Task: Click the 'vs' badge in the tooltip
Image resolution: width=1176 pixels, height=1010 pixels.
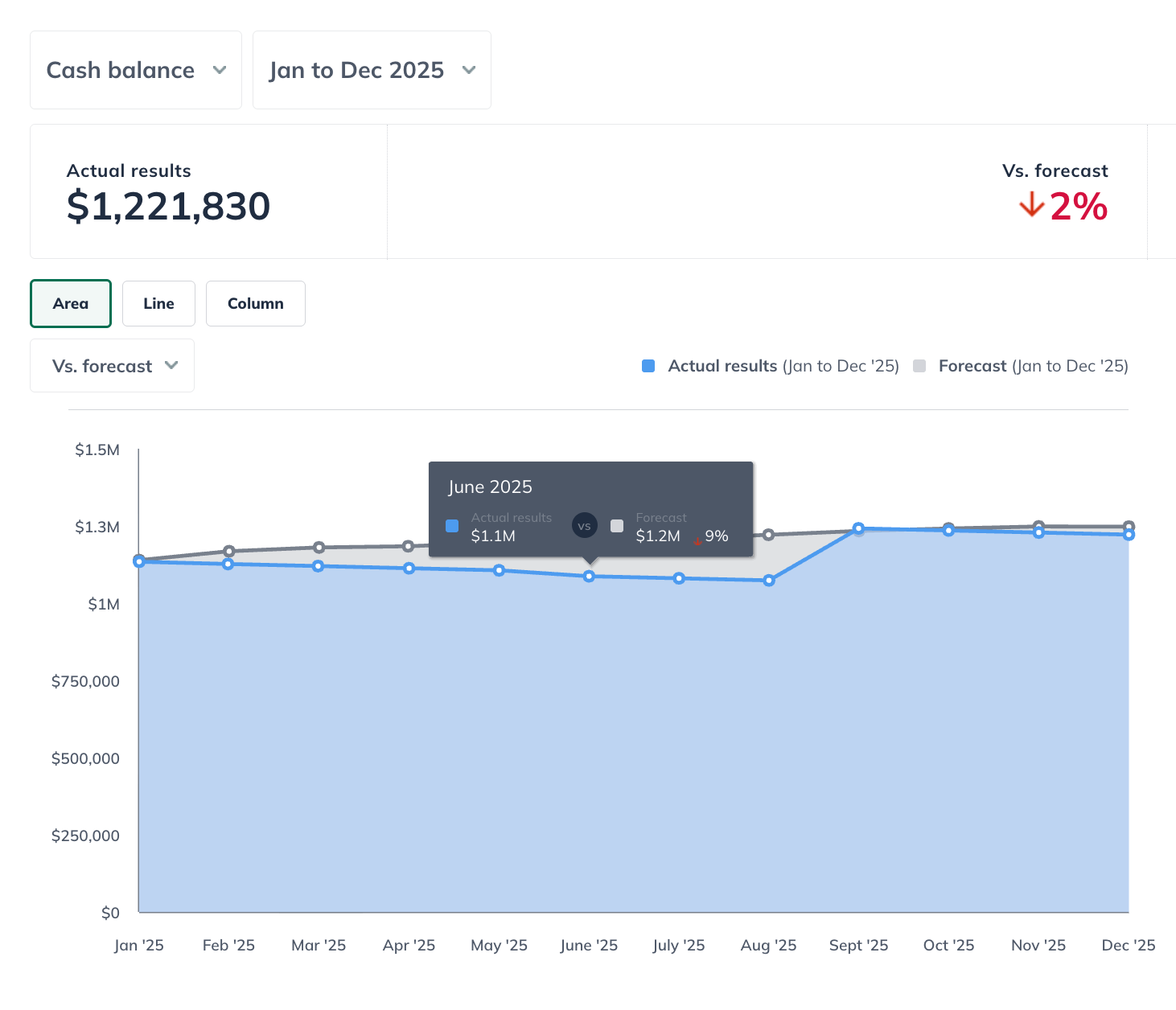Action: point(584,526)
